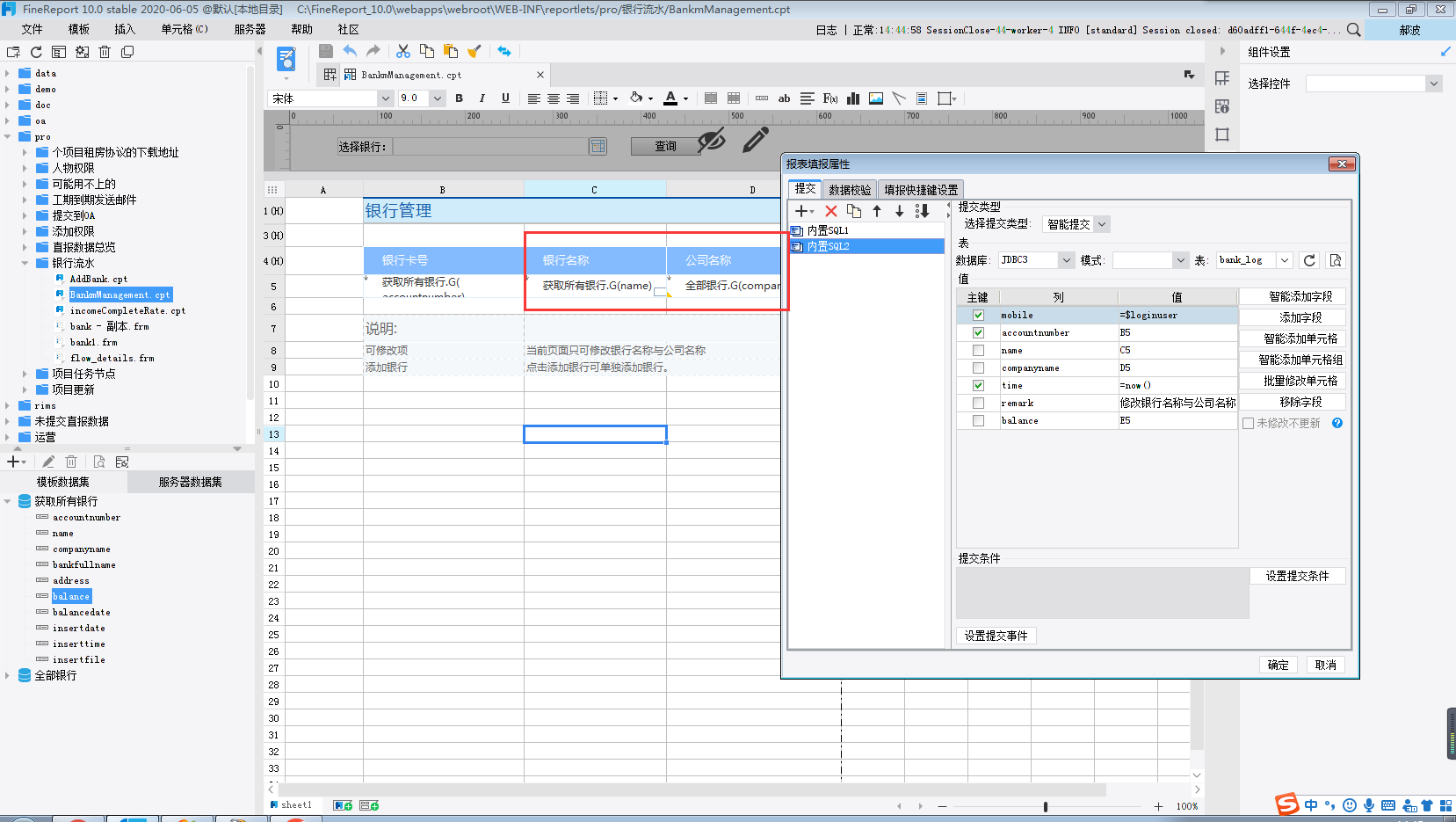Click the 设置提交事件 button
The height and width of the screenshot is (822, 1456).
pos(996,636)
